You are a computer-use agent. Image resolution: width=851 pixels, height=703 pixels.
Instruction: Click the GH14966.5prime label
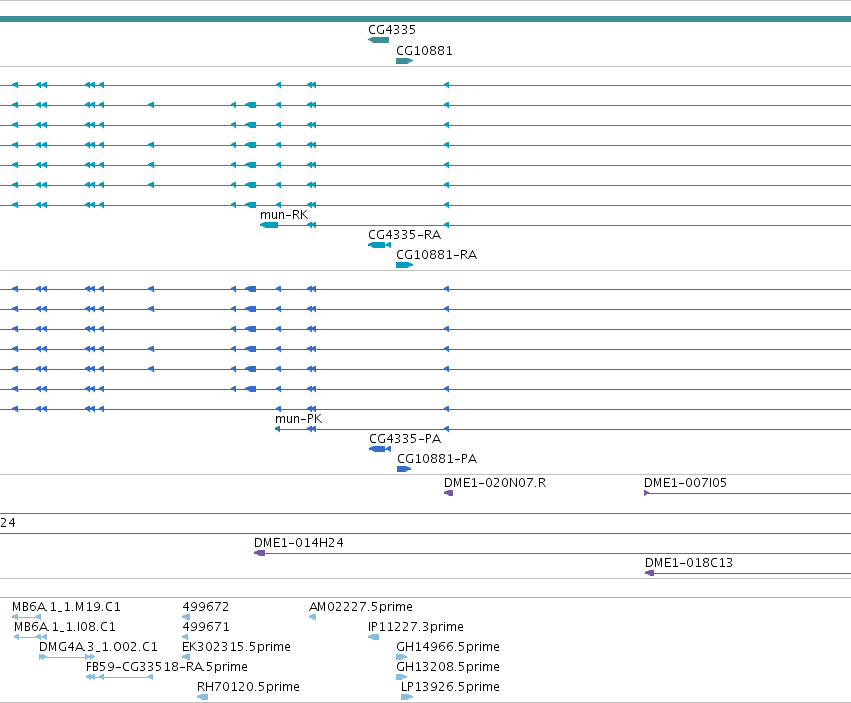[x=448, y=647]
